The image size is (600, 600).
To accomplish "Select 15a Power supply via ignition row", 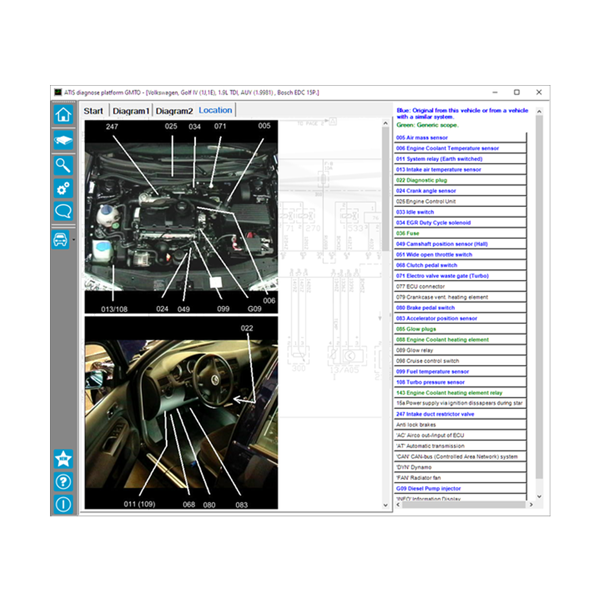I will tap(460, 403).
